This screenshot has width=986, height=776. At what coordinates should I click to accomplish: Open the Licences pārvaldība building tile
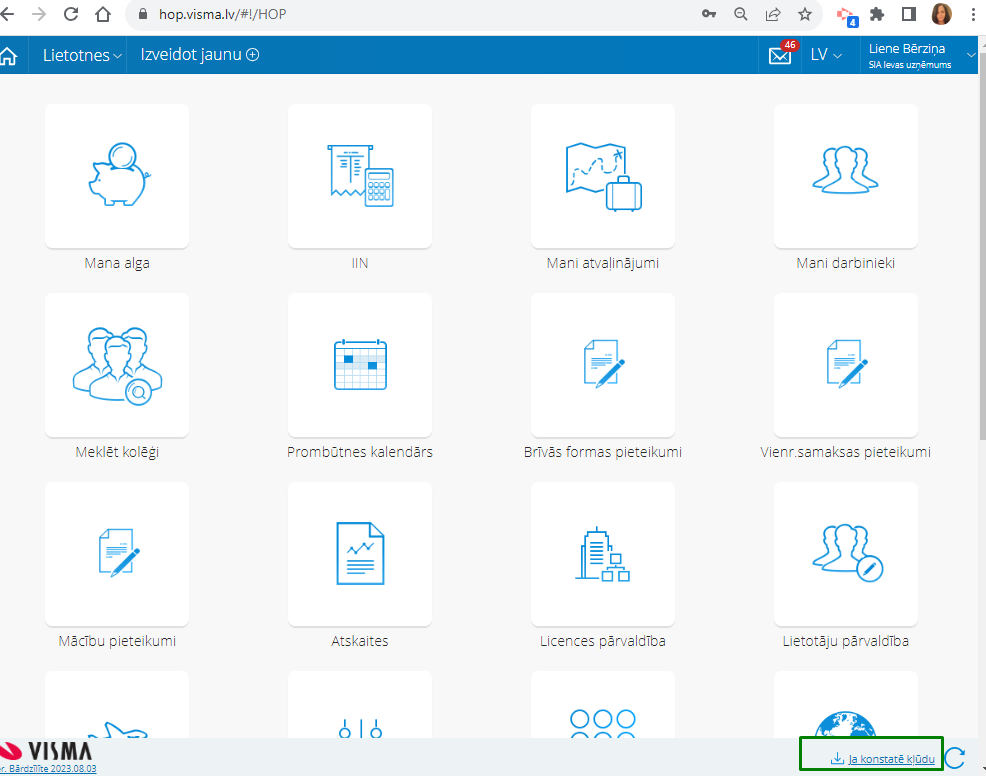click(602, 554)
